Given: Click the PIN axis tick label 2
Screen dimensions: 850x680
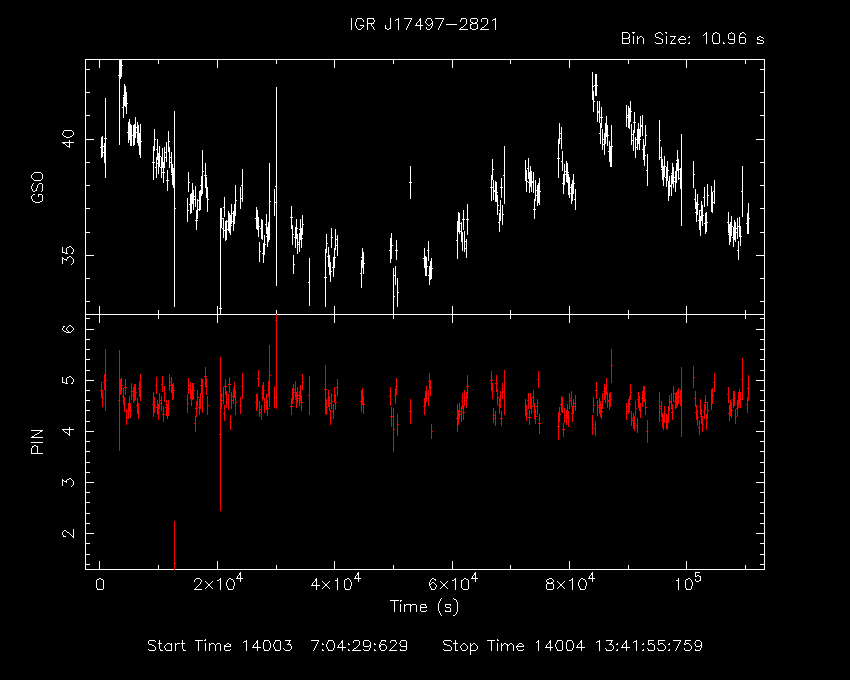Looking at the screenshot, I should [68, 534].
